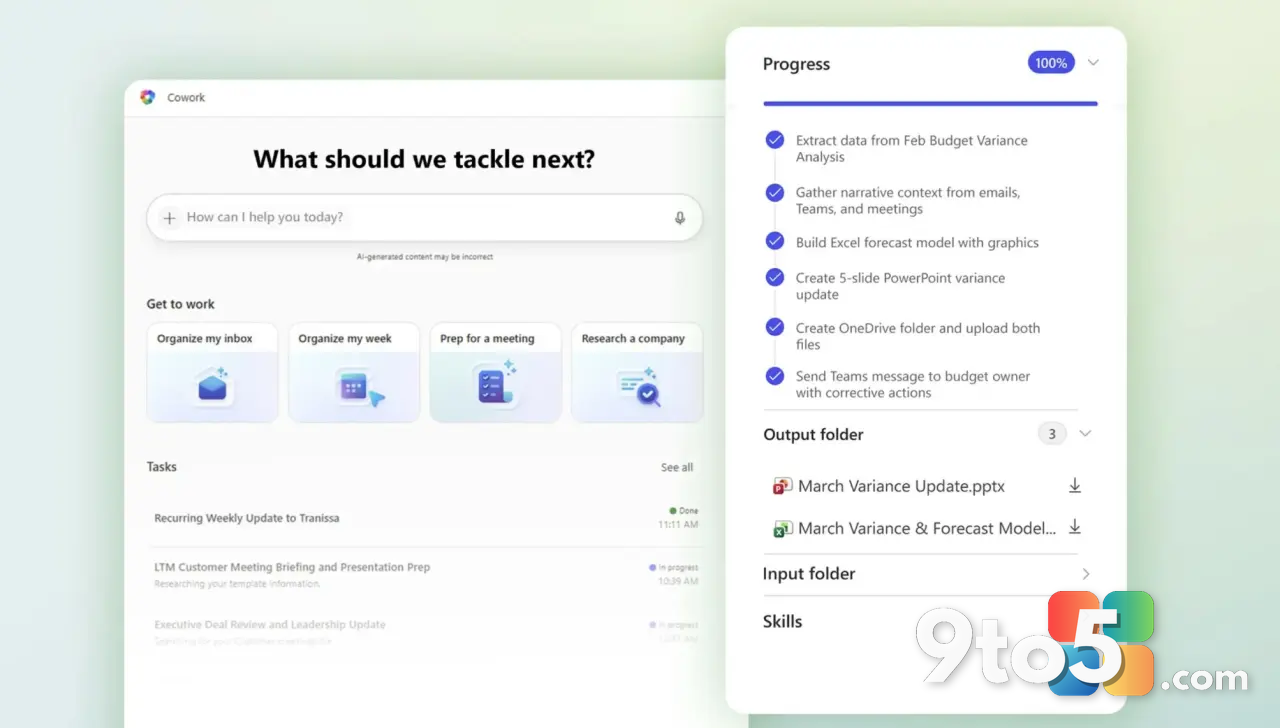Screen dimensions: 1280x728
Task: Click the blue progress bar
Action: coord(930,103)
